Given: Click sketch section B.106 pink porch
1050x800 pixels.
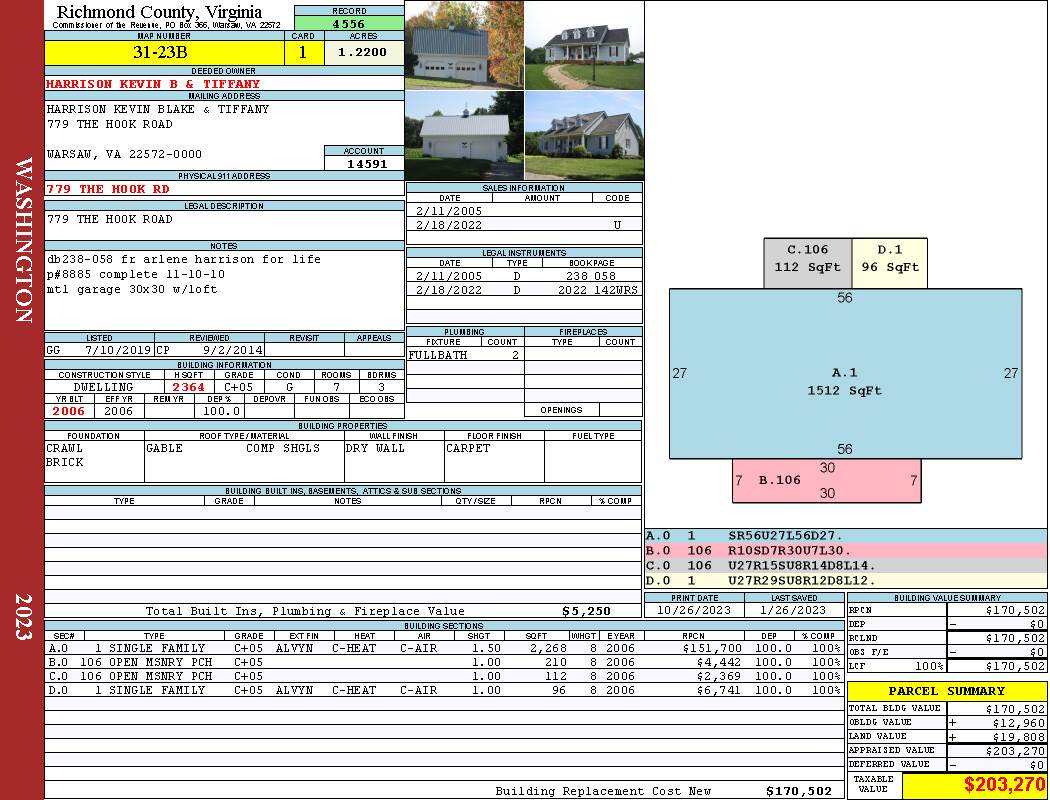Looking at the screenshot, I should tap(826, 481).
